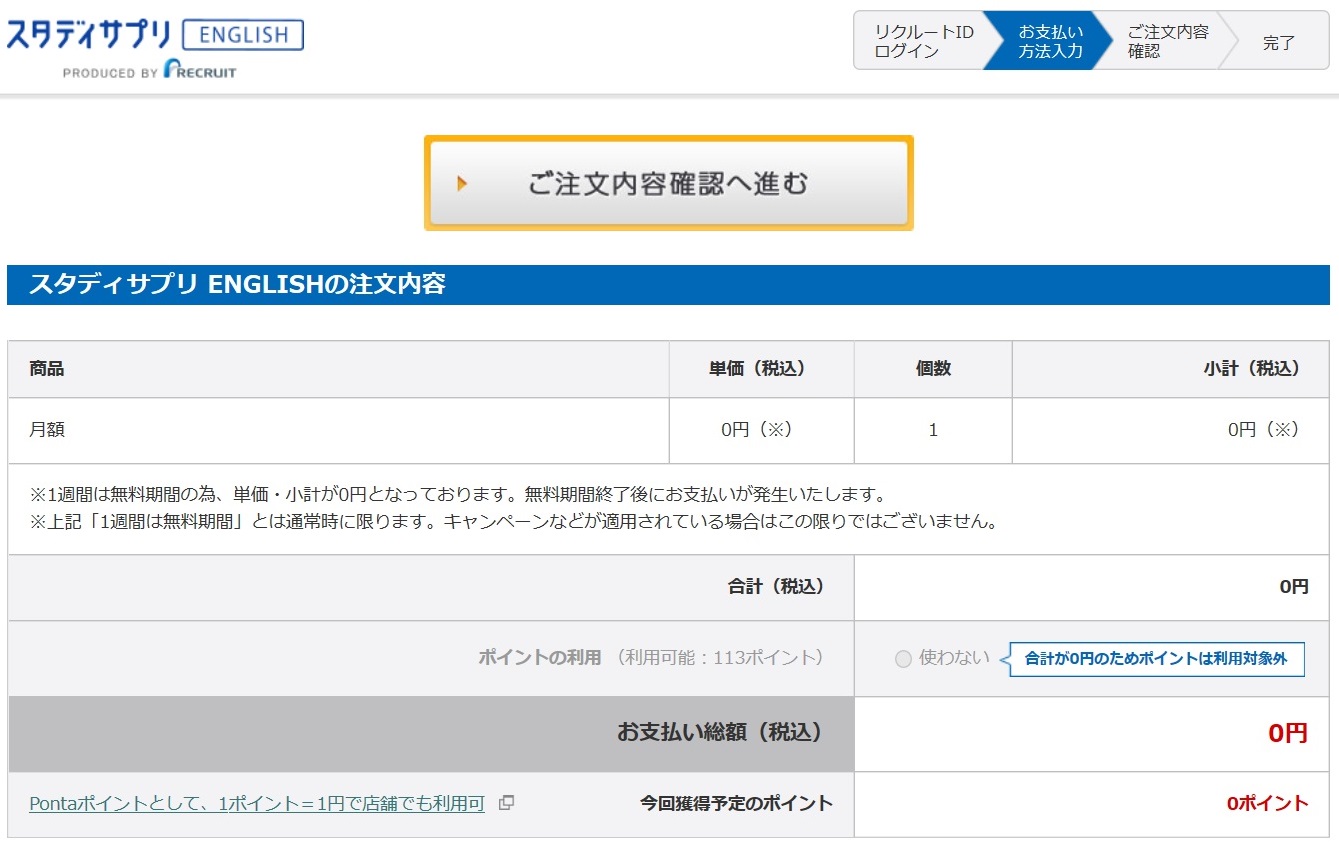1339x849 pixels.
Task: Click black 0円 value in 合計 row
Action: (1294, 587)
